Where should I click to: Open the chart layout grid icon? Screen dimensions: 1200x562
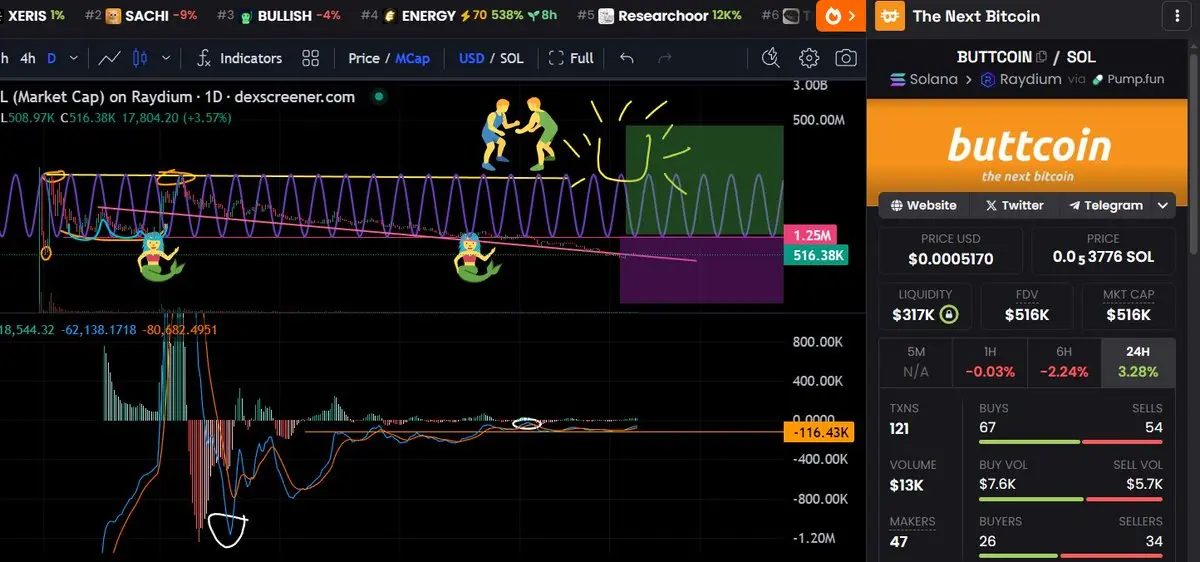[x=311, y=58]
